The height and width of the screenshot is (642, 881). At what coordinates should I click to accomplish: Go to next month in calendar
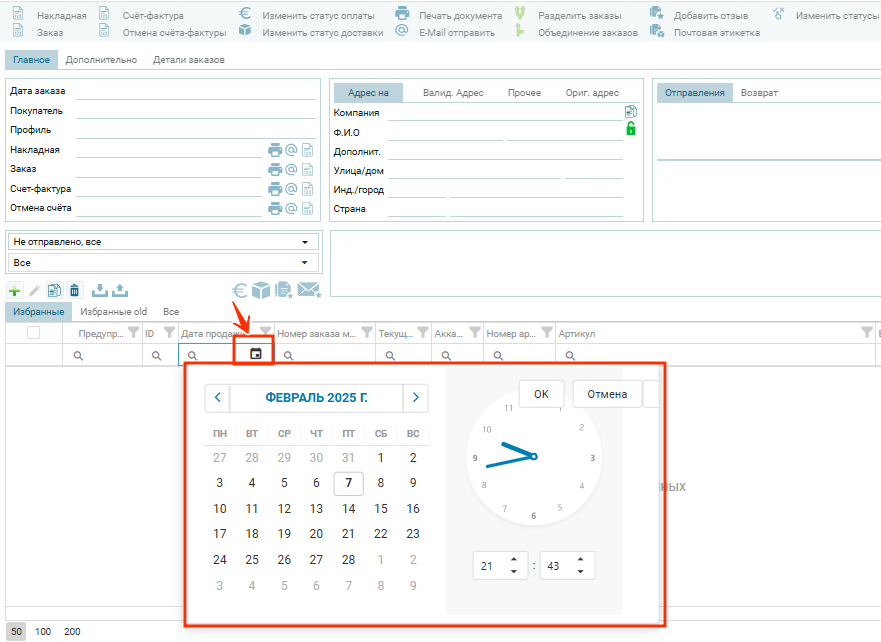click(416, 398)
